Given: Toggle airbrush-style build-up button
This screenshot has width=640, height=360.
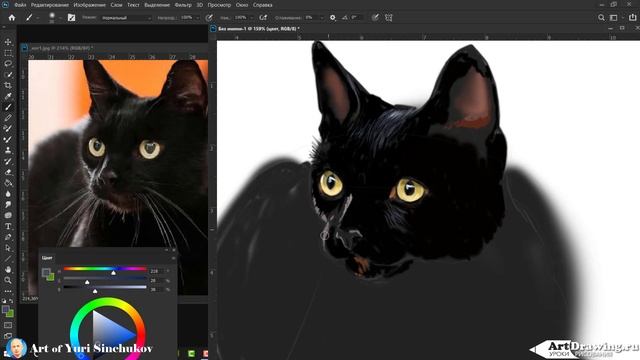Looking at the screenshot, I should point(263,18).
